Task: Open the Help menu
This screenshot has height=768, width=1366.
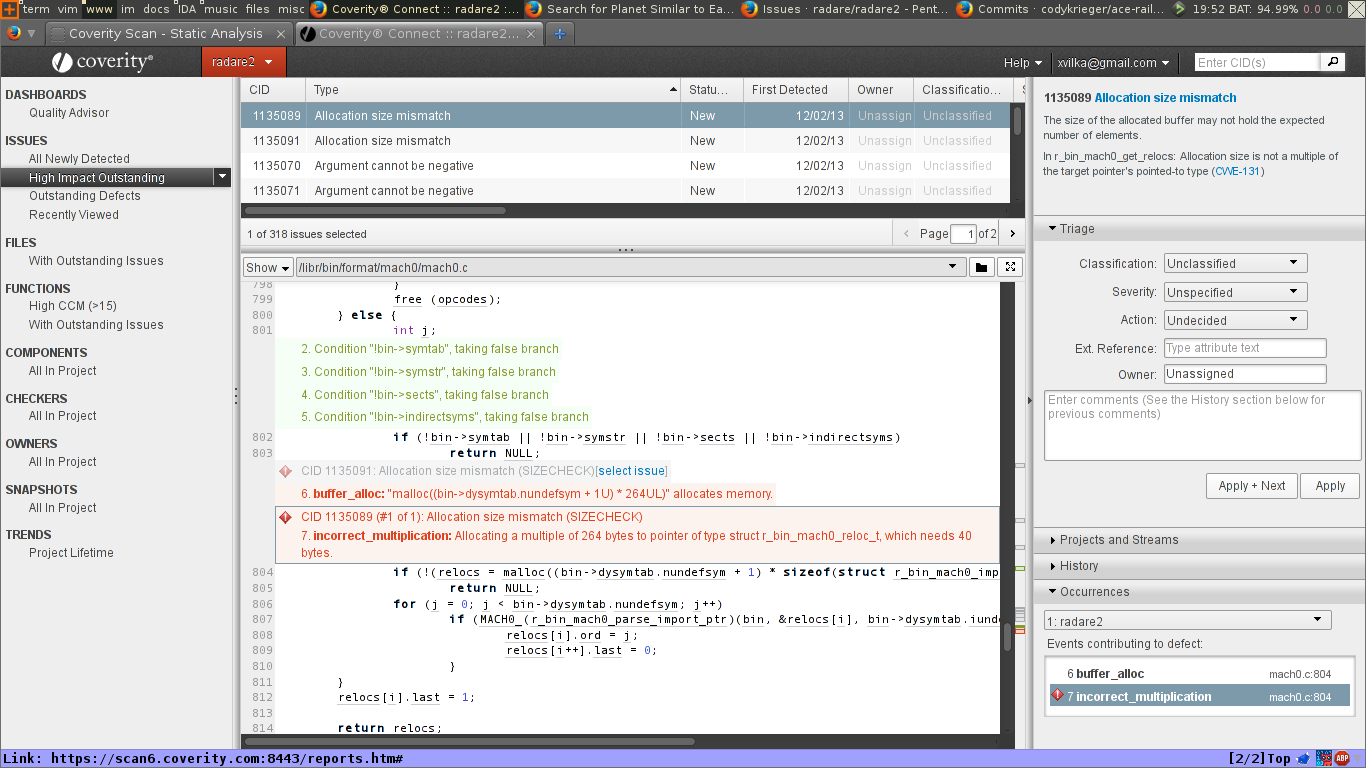Action: (1022, 61)
